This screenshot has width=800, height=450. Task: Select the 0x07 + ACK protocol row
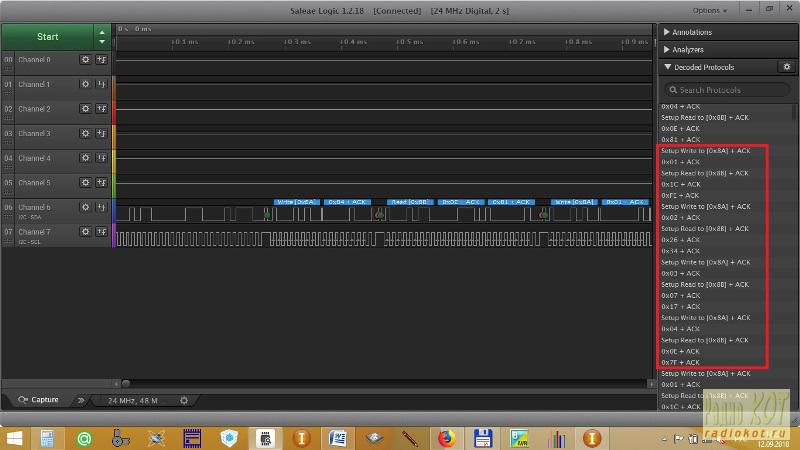(680, 295)
